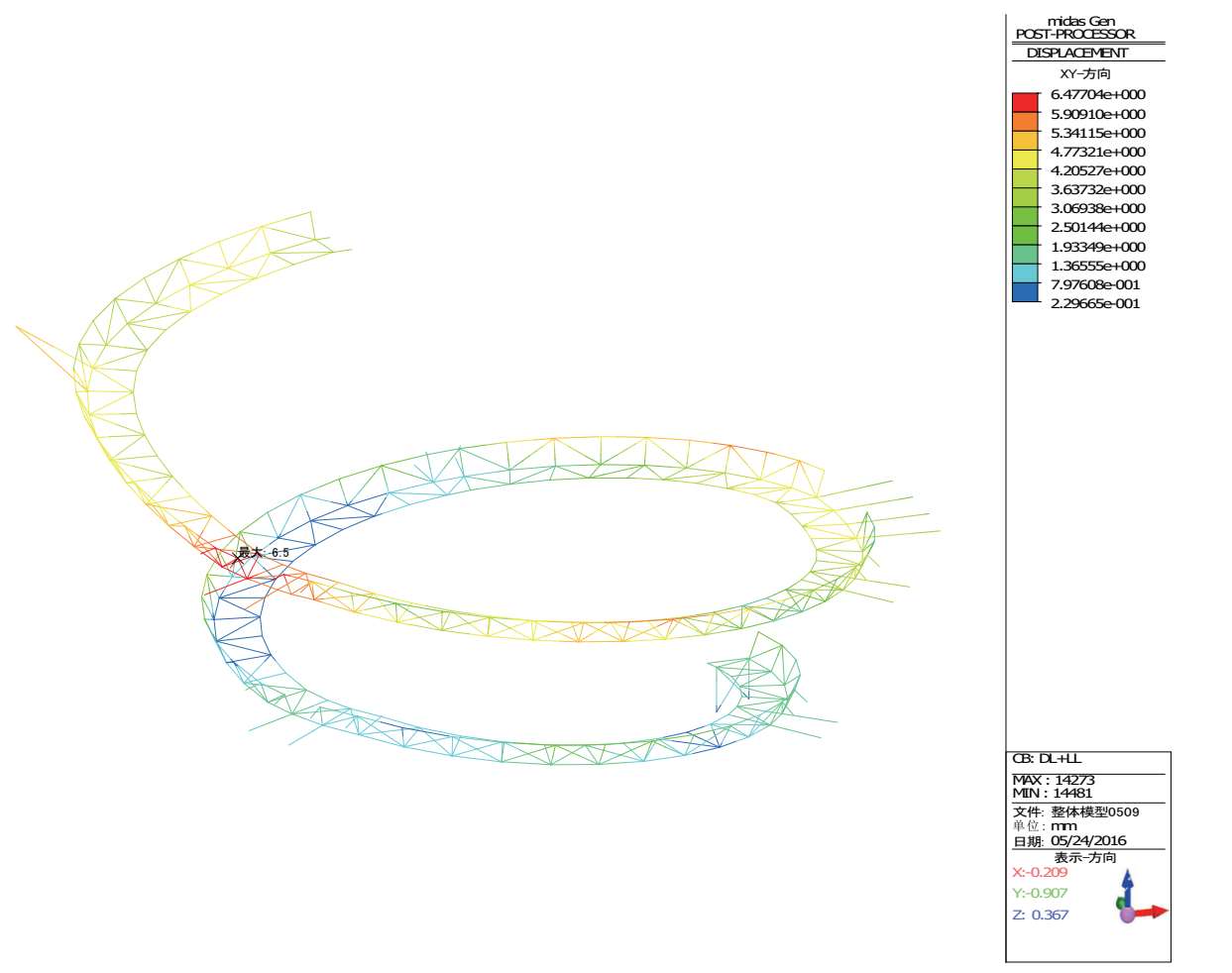Click the XY-方向 direction label
The height and width of the screenshot is (973, 1232).
pos(1084,74)
